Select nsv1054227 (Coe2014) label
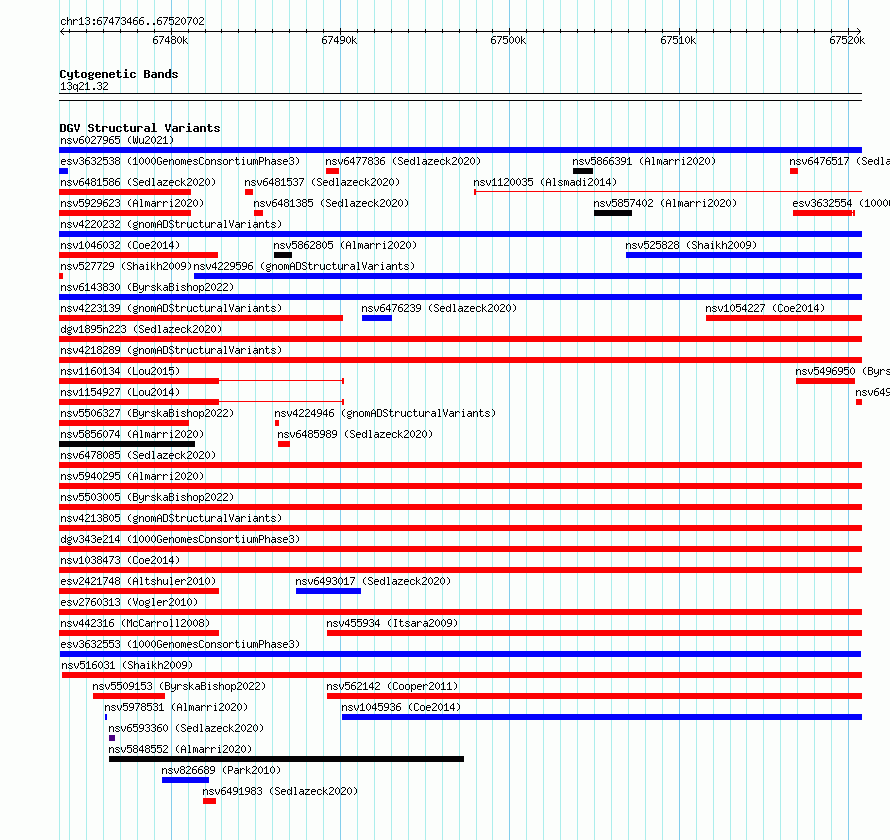Screen dimensions: 890x840 click(x=765, y=308)
